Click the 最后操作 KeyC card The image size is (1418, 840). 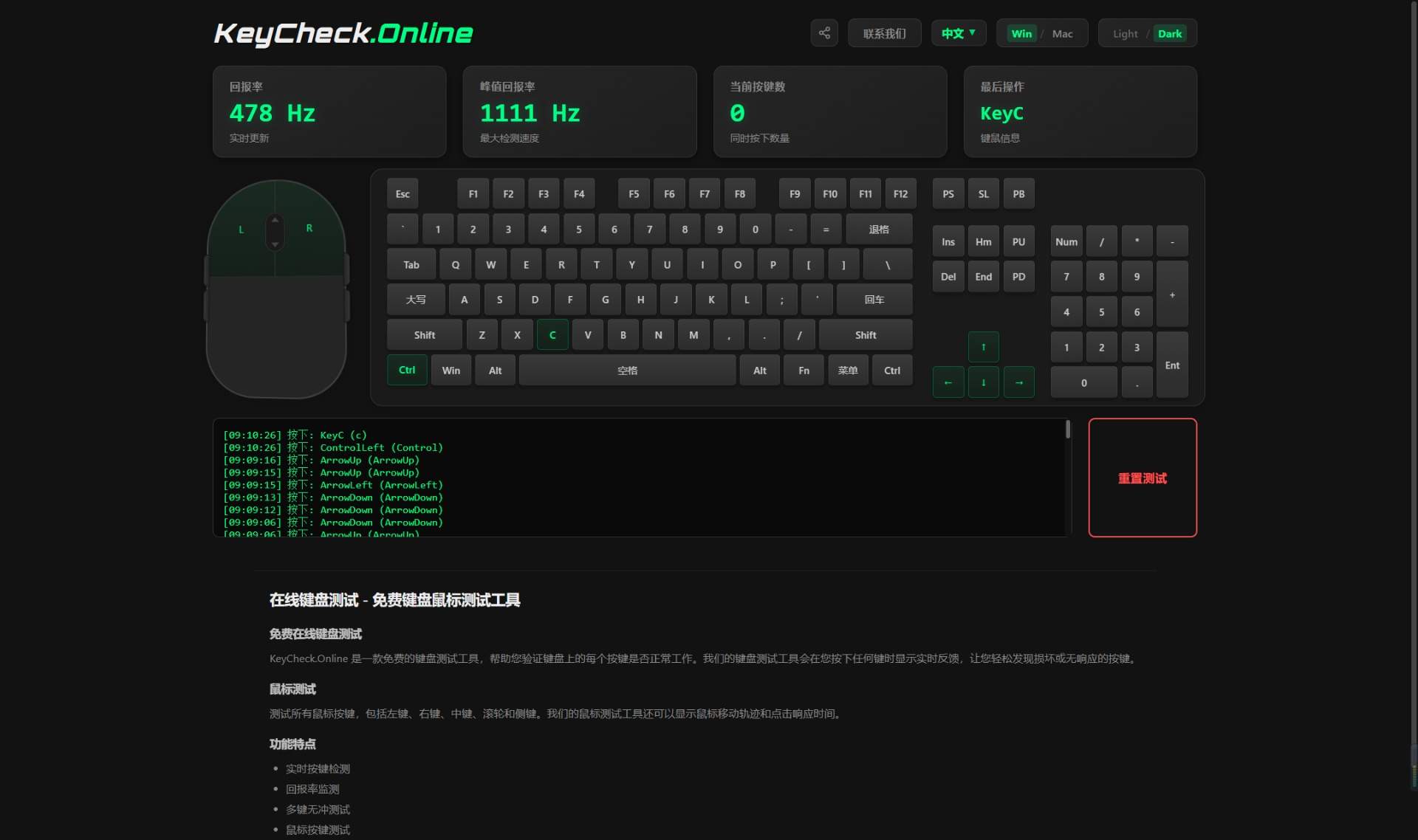pos(1080,111)
